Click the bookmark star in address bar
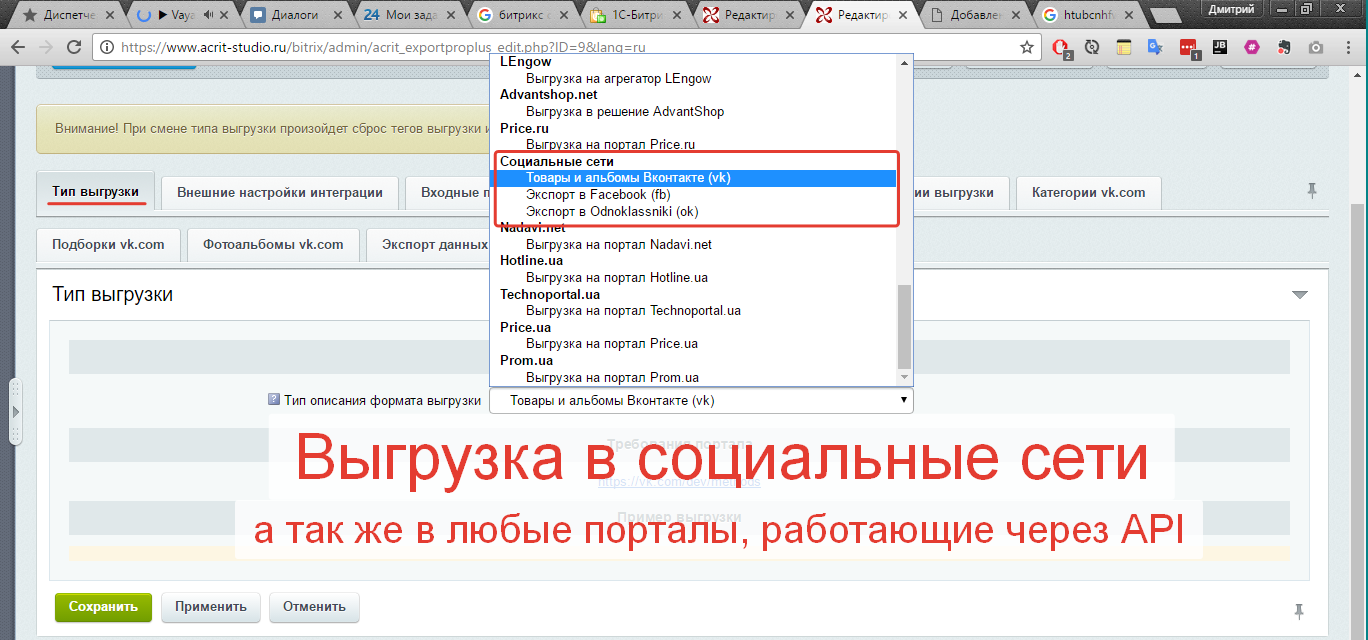 tap(1027, 47)
